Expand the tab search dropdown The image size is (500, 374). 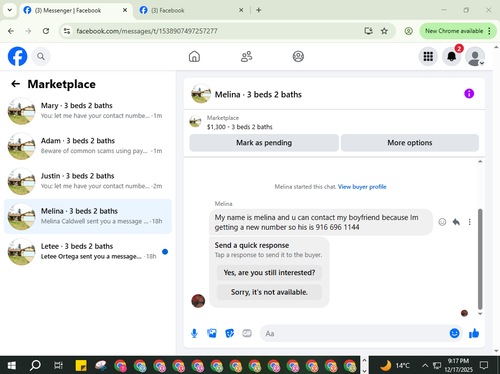10,10
